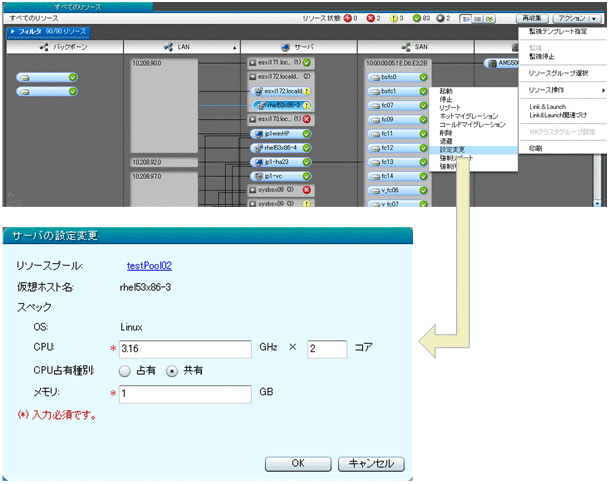Open the アクション dropdown menu
611x484 pixels.
577,18
